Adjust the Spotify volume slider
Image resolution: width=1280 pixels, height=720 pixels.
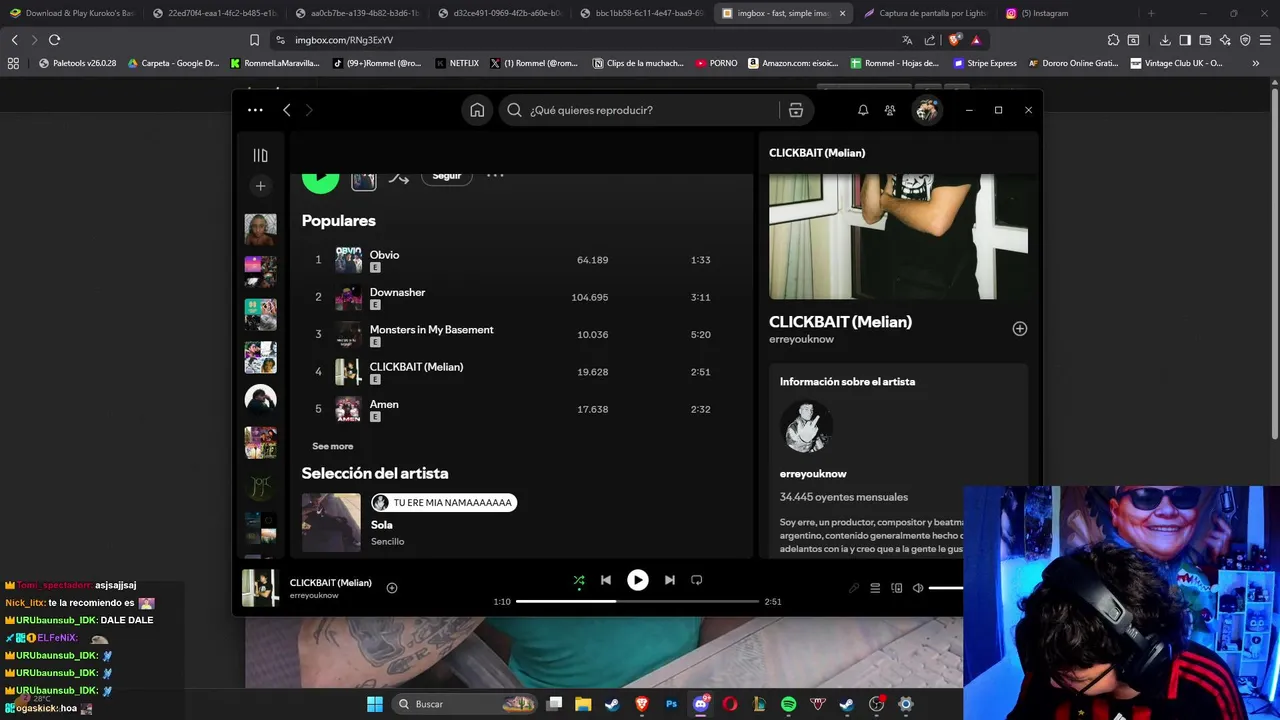tap(946, 588)
